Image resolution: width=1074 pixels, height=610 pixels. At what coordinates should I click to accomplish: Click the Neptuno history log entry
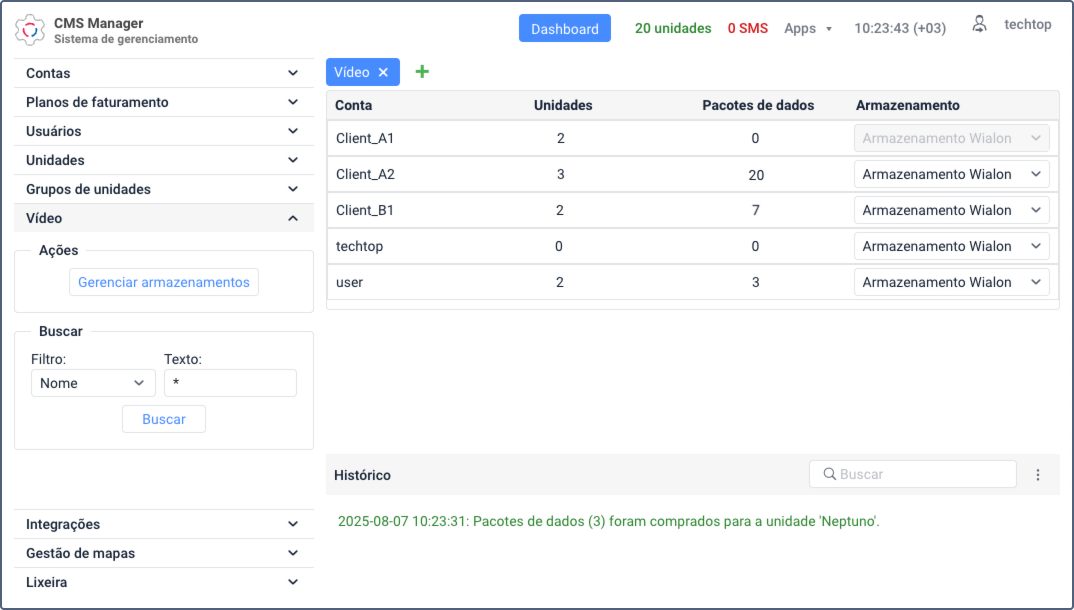608,521
